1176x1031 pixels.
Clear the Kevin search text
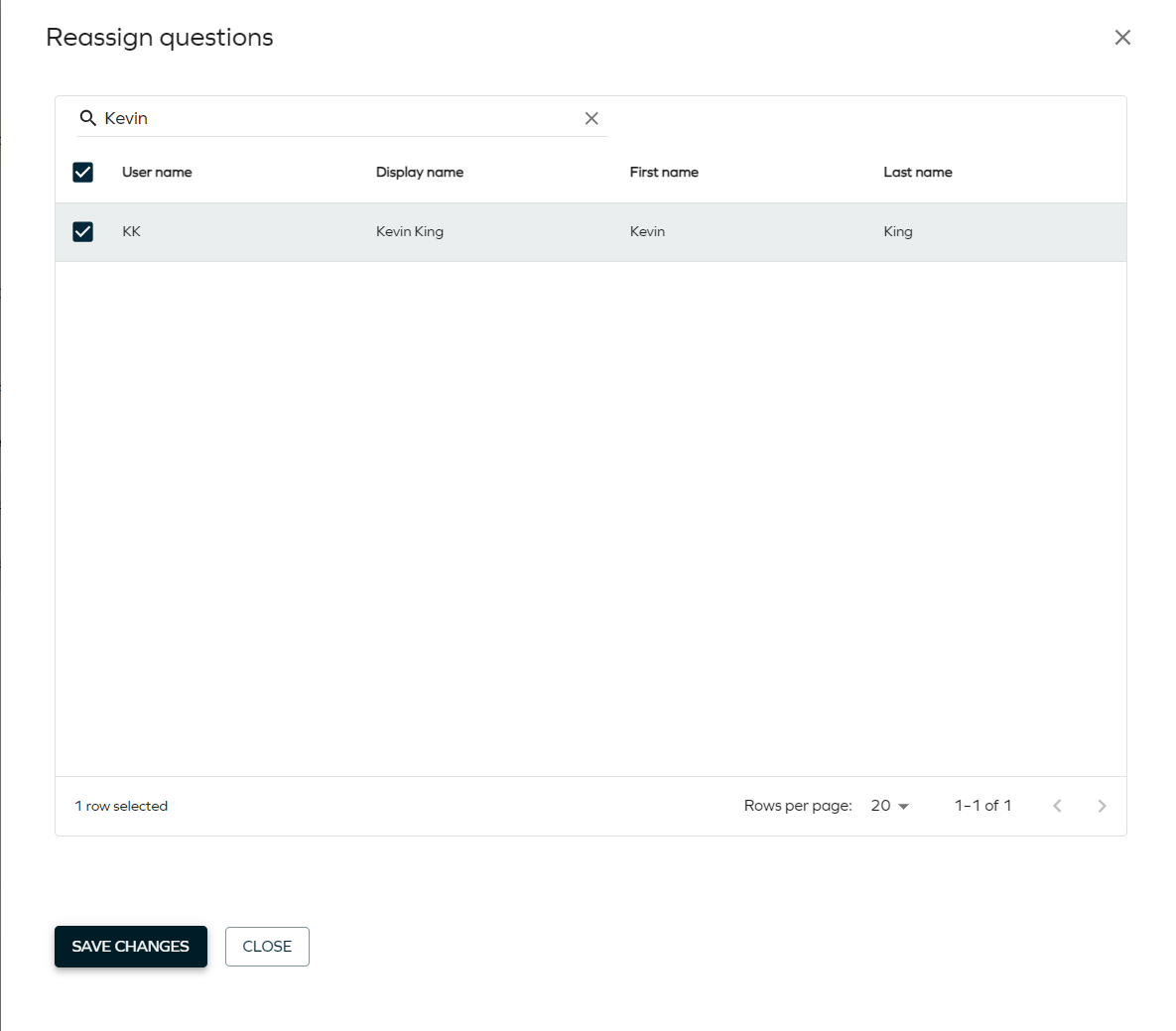point(591,118)
